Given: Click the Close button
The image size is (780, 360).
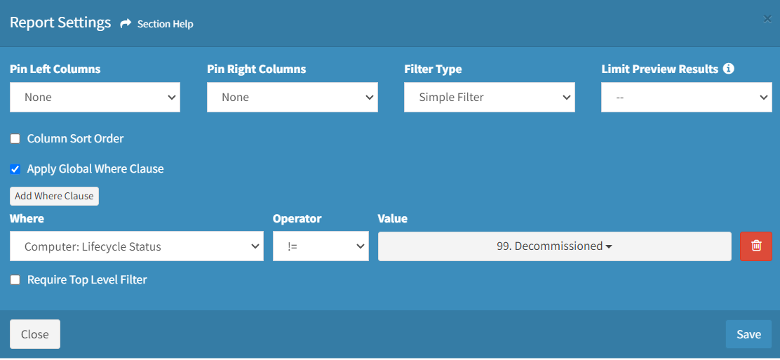Looking at the screenshot, I should click(x=35, y=334).
